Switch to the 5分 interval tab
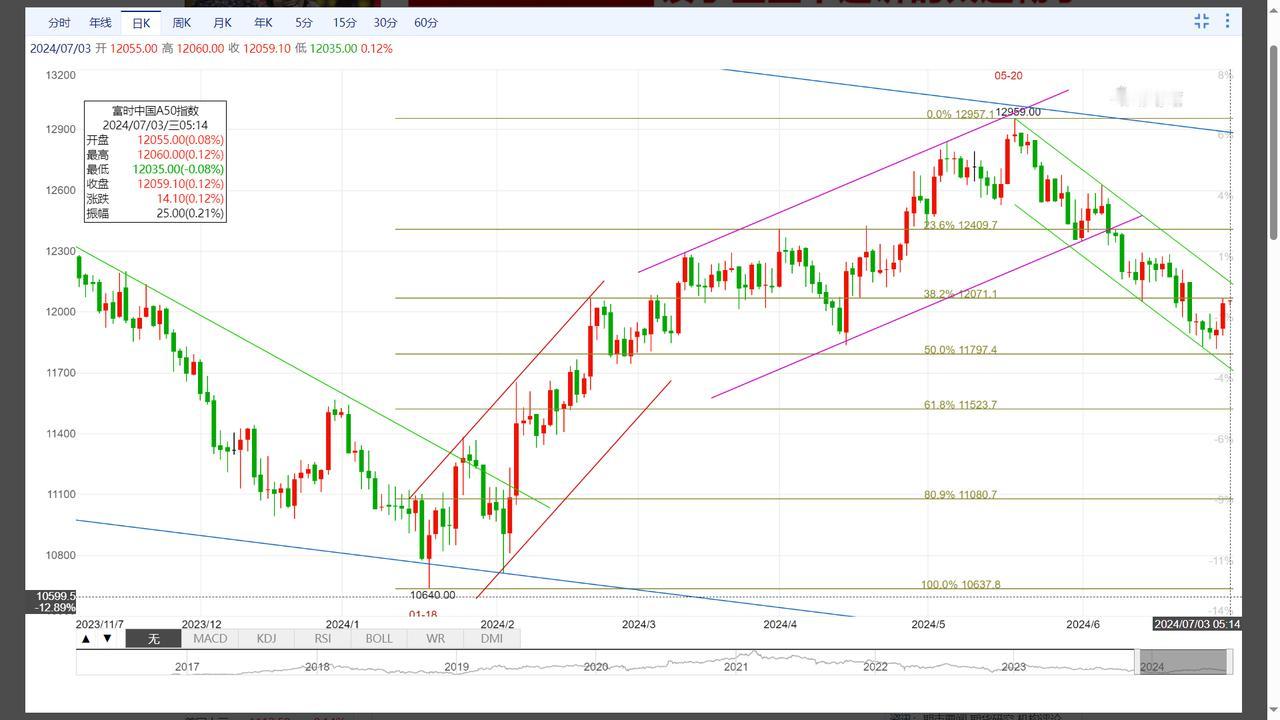The image size is (1280, 720). (x=303, y=22)
